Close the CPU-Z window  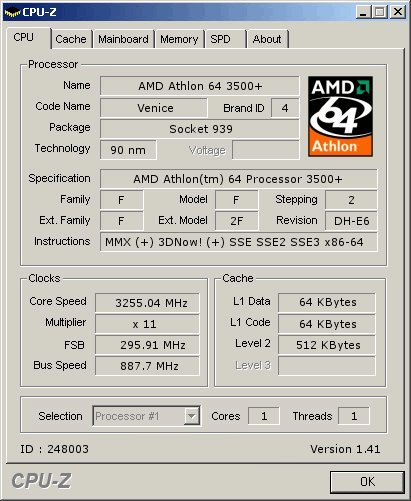click(398, 12)
